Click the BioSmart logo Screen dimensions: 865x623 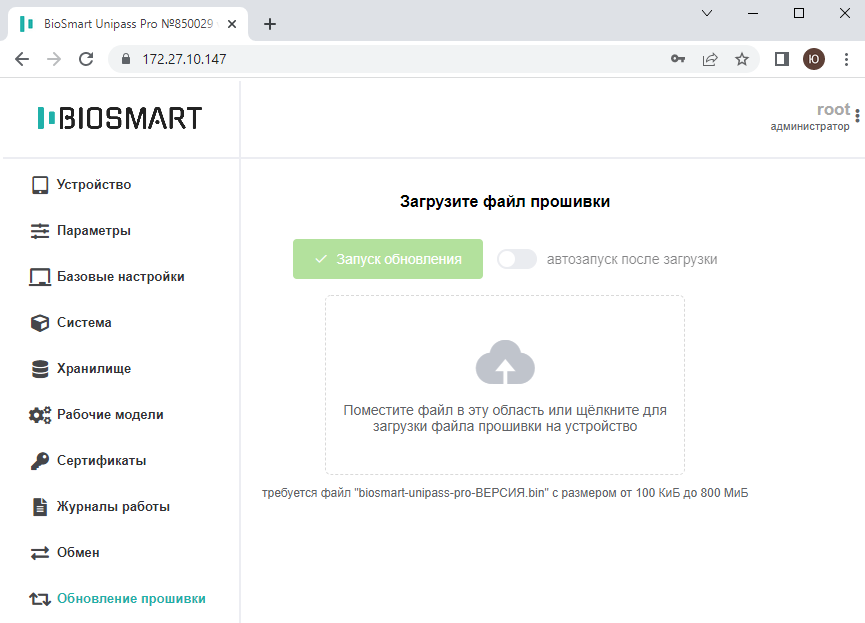pyautogui.click(x=120, y=118)
